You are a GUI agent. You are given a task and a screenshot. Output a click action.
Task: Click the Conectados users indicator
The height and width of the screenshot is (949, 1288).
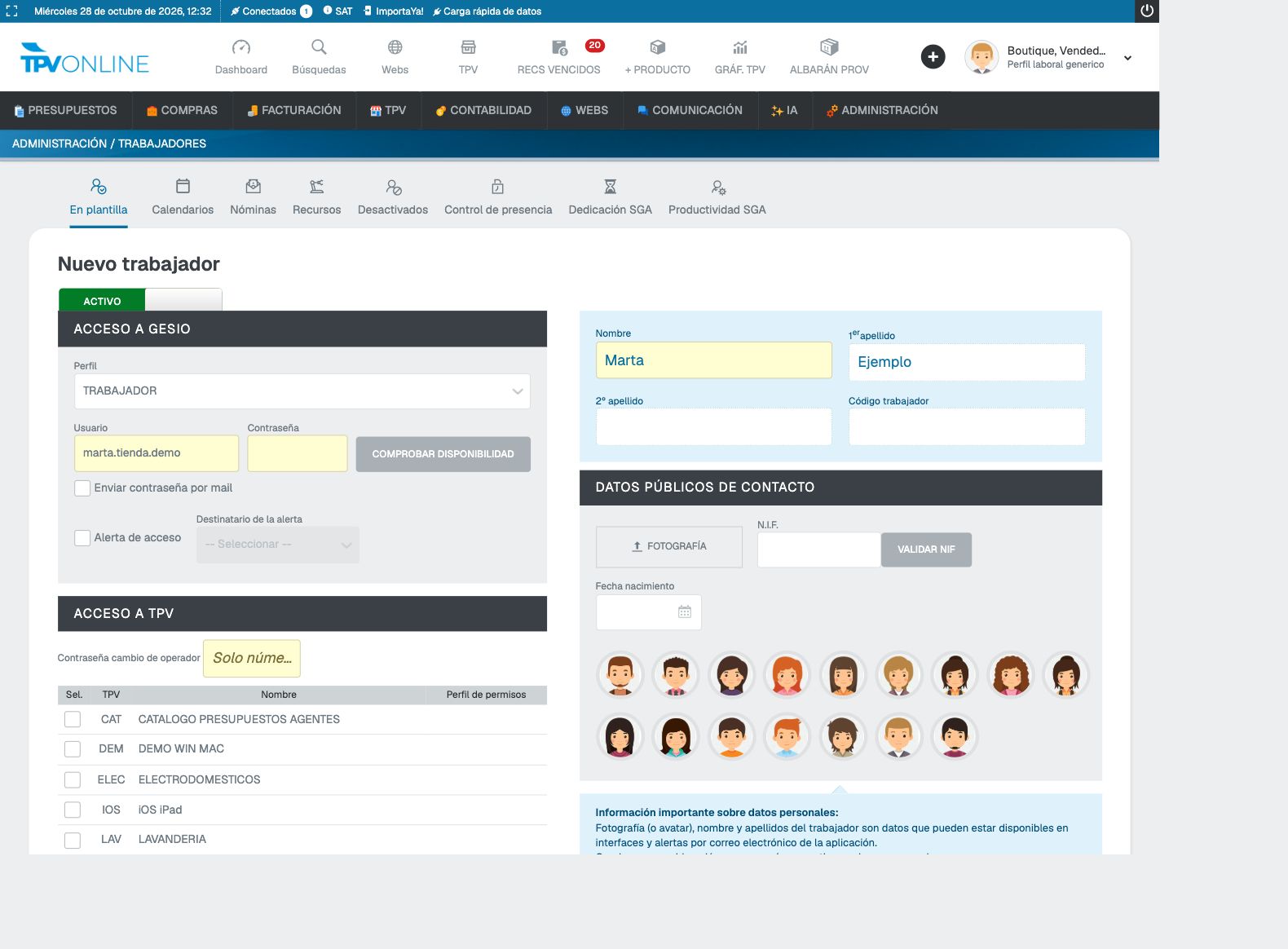click(271, 11)
